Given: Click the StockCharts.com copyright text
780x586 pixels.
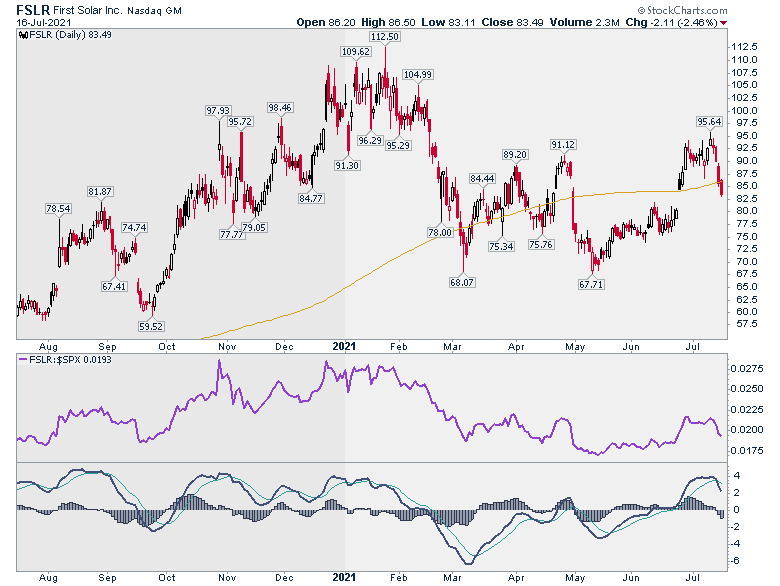Looking at the screenshot, I should [682, 10].
